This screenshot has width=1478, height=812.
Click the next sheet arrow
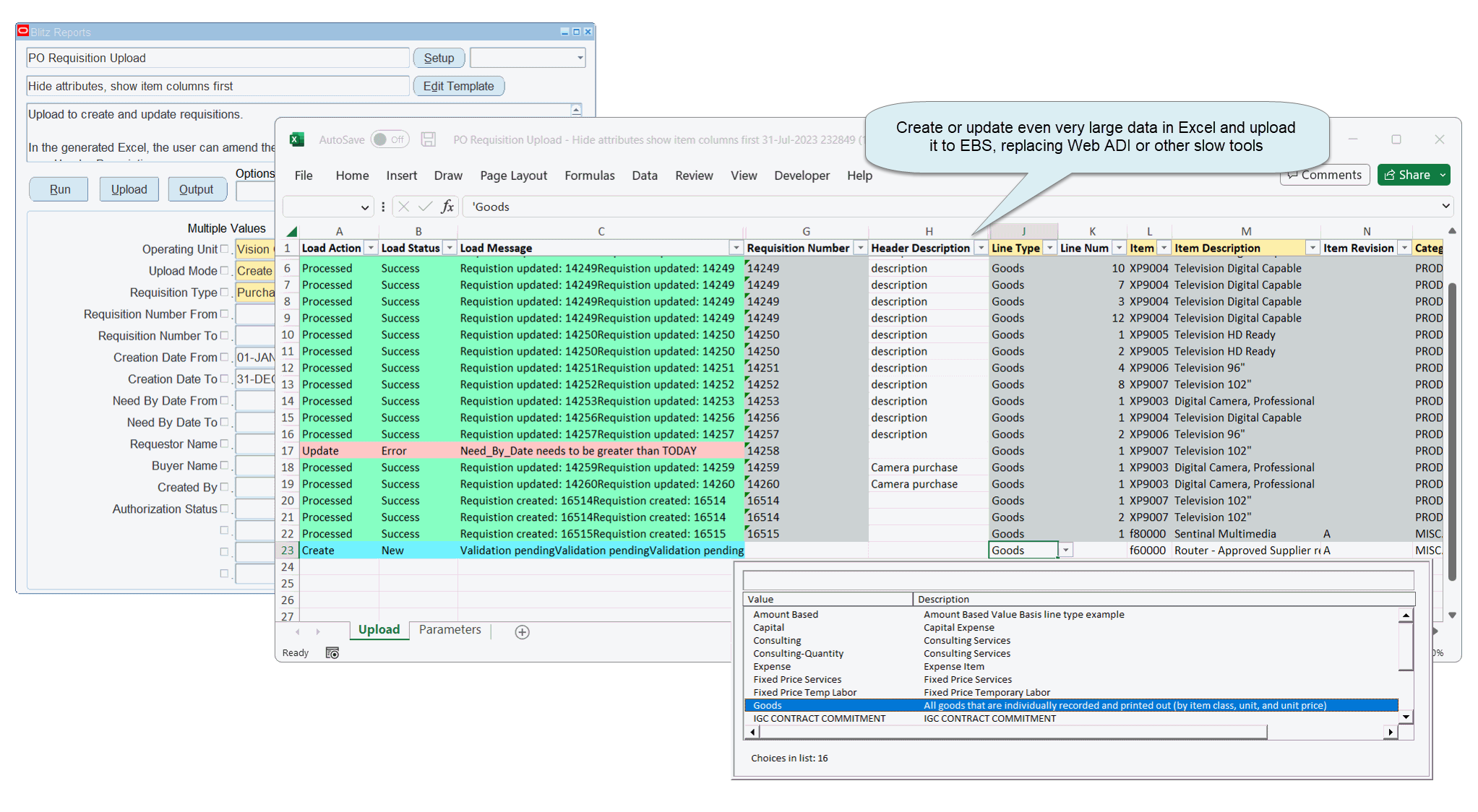pyautogui.click(x=318, y=631)
